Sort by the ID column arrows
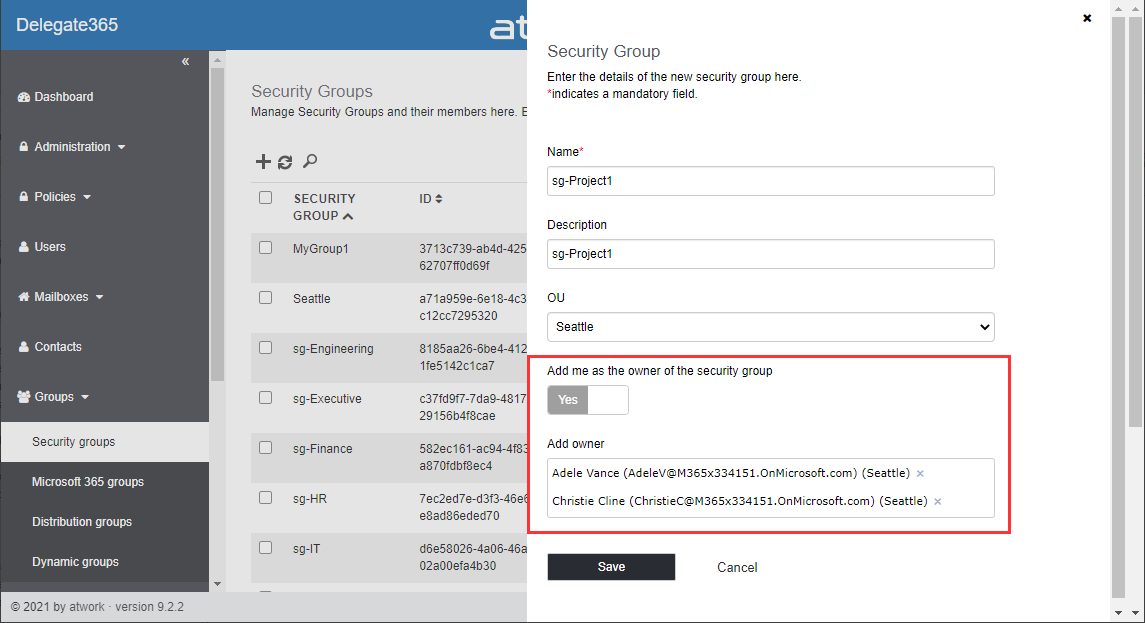1145x623 pixels. [x=438, y=199]
